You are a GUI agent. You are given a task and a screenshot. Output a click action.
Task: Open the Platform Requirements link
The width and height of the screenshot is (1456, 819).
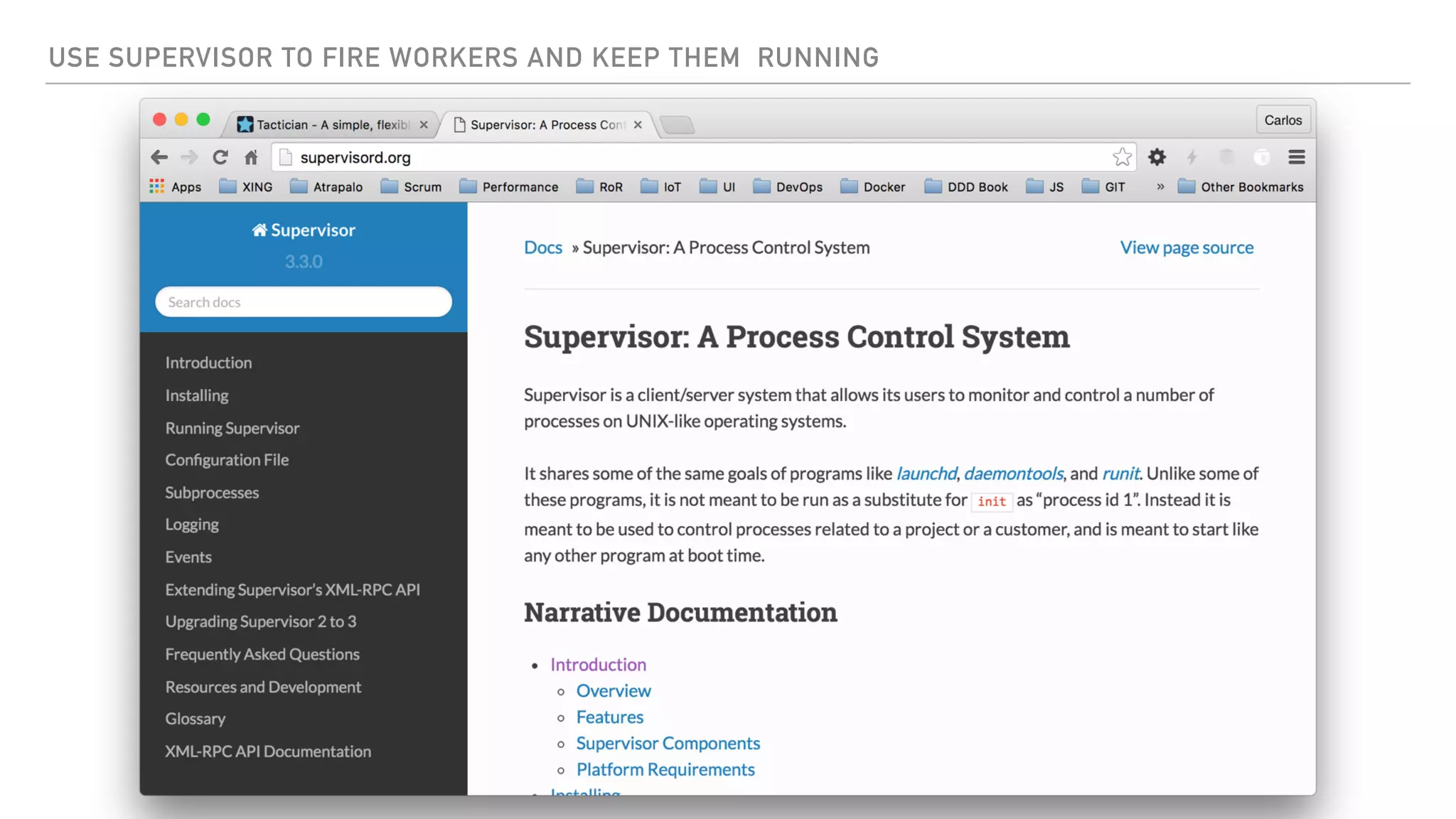click(665, 770)
